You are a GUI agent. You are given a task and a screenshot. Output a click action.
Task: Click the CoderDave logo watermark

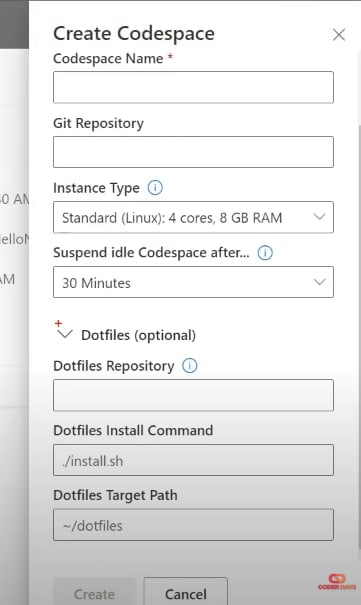pos(337,582)
